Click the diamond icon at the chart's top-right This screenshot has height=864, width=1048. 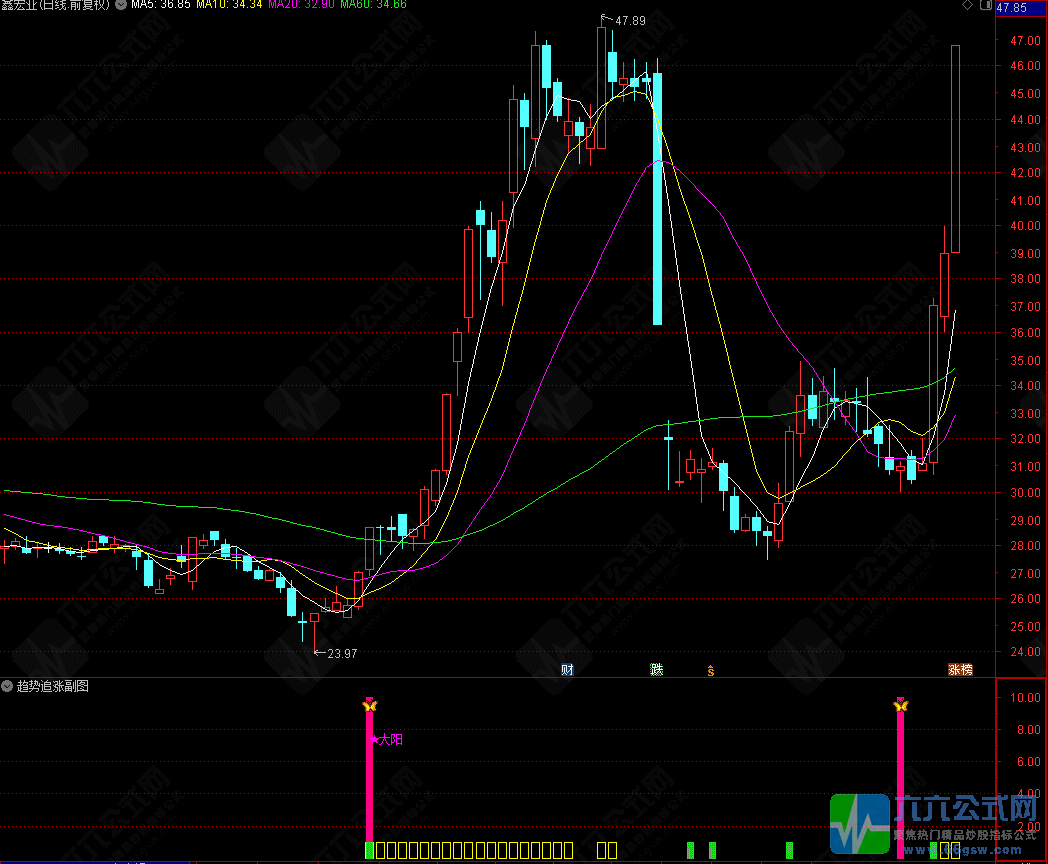(967, 5)
